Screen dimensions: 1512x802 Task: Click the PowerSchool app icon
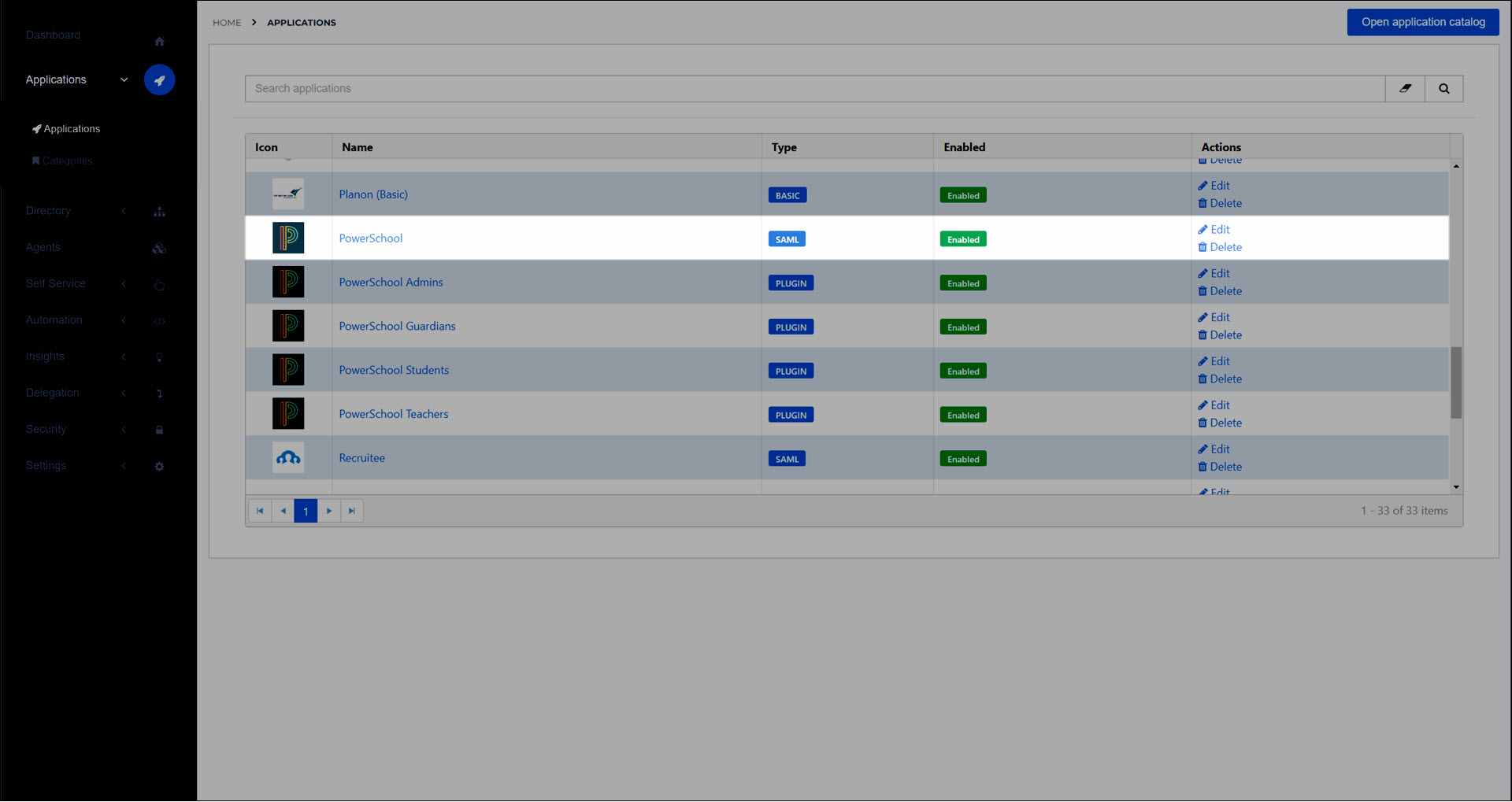288,238
